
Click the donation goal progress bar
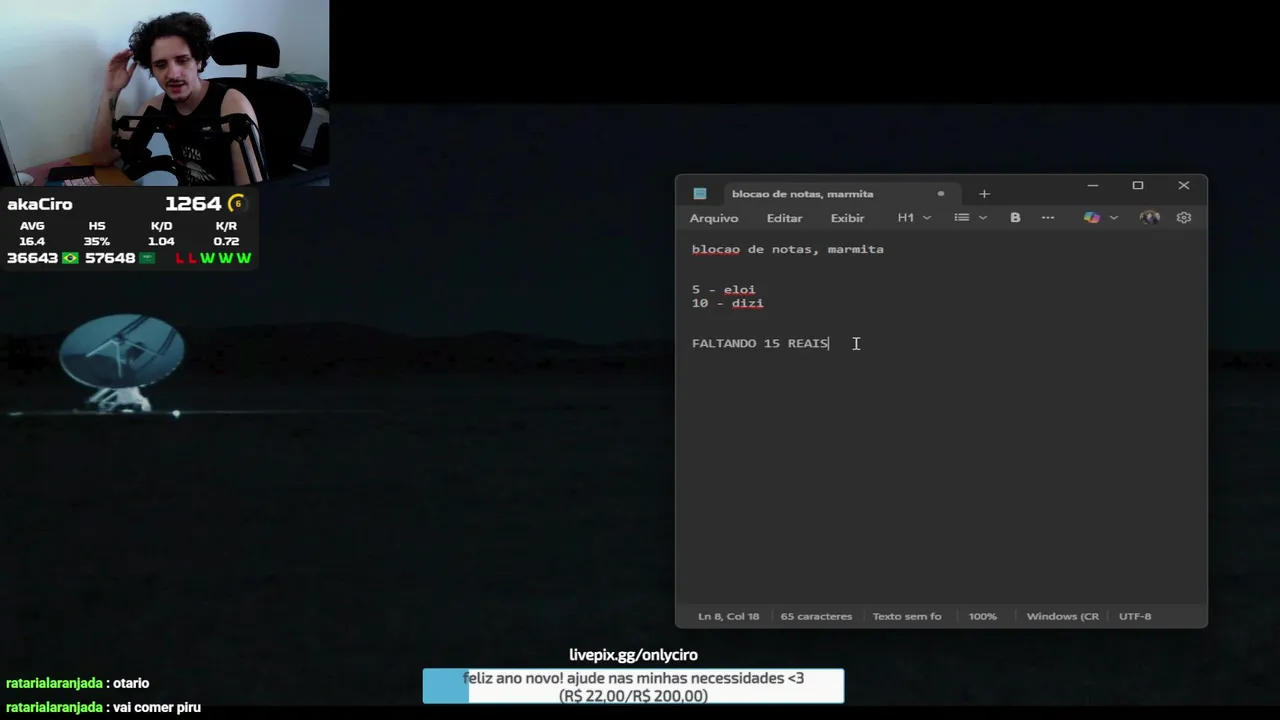coord(633,686)
